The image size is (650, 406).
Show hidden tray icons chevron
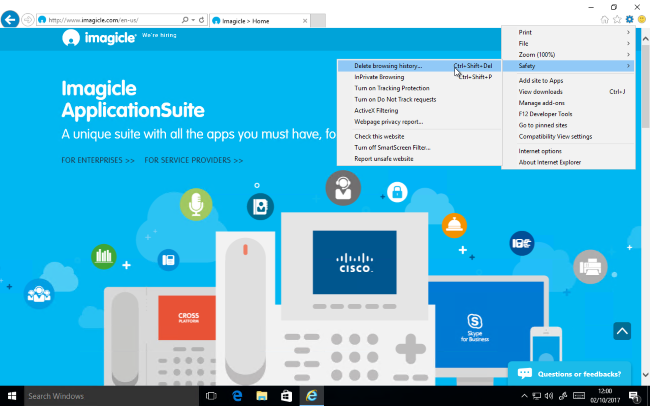(524, 396)
